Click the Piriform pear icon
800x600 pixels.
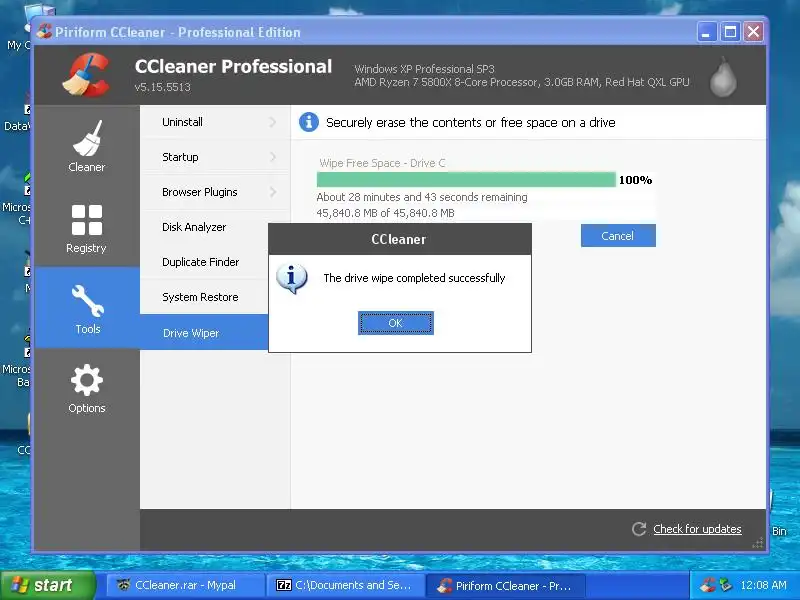723,77
